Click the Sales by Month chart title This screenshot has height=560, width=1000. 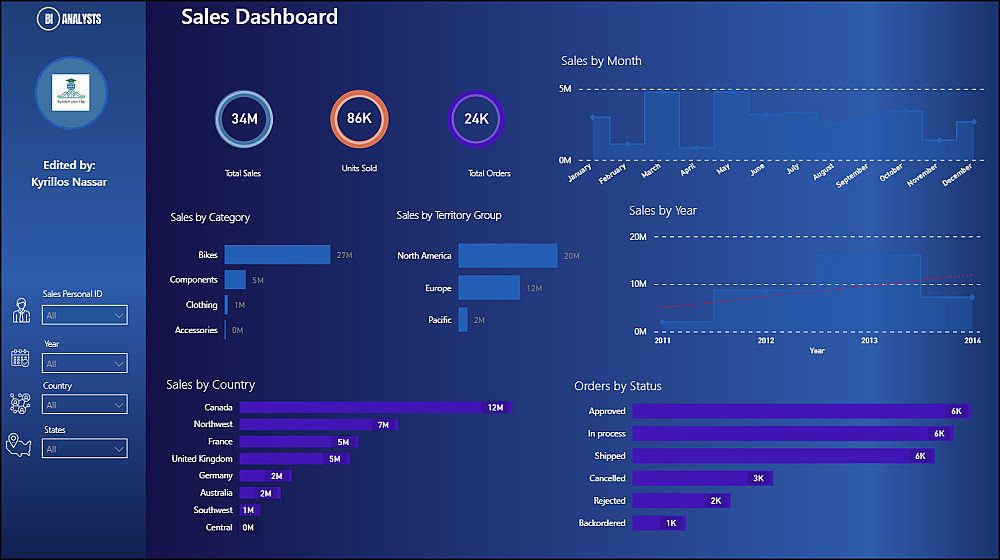point(601,61)
